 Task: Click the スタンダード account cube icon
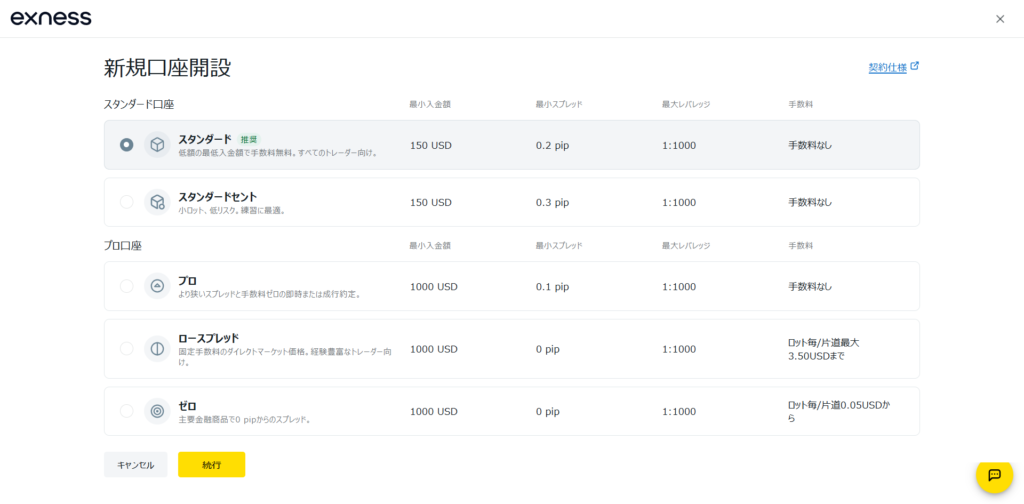tap(157, 145)
